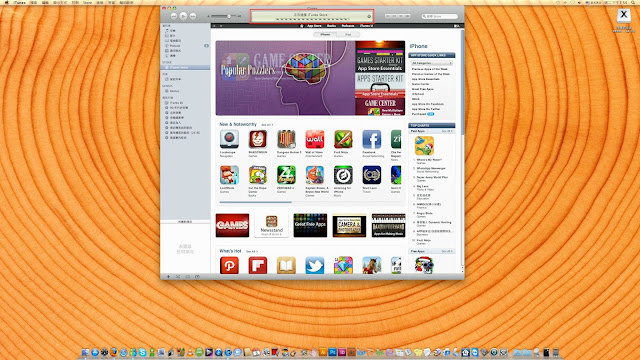
Task: Open the Twitter app icon
Action: click(x=315, y=265)
